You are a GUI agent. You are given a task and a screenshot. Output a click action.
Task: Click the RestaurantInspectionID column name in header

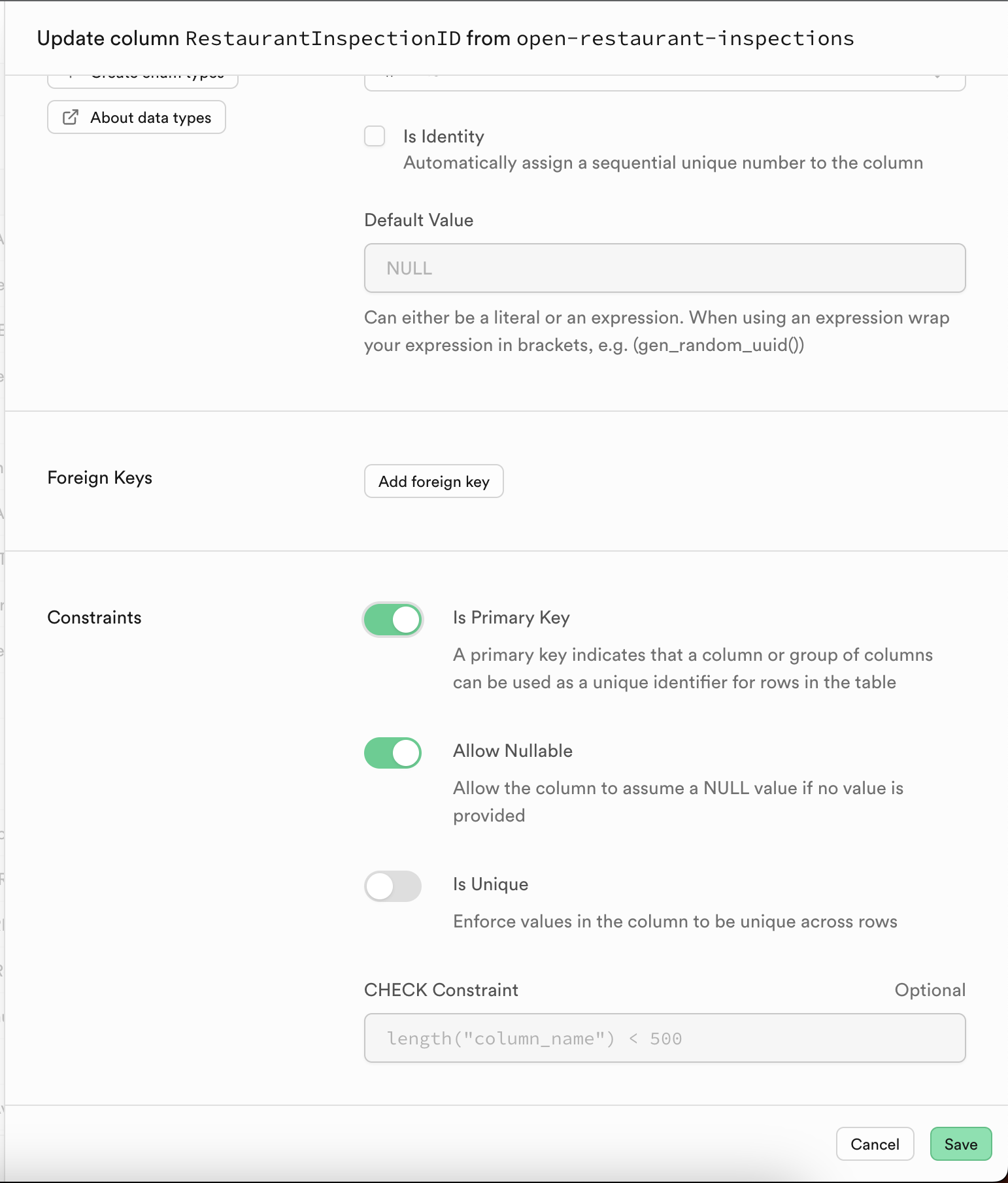[x=324, y=39]
